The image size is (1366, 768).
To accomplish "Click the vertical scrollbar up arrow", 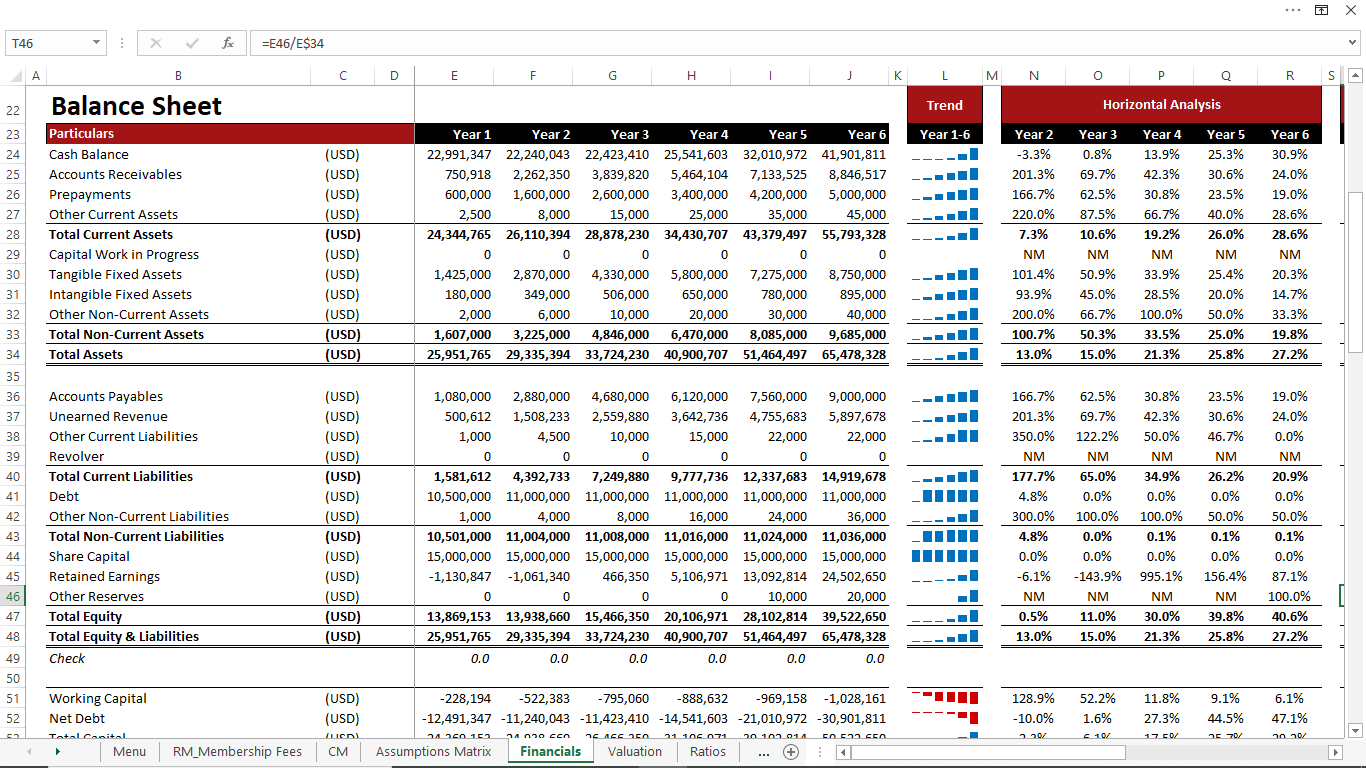I will pos(1356,75).
